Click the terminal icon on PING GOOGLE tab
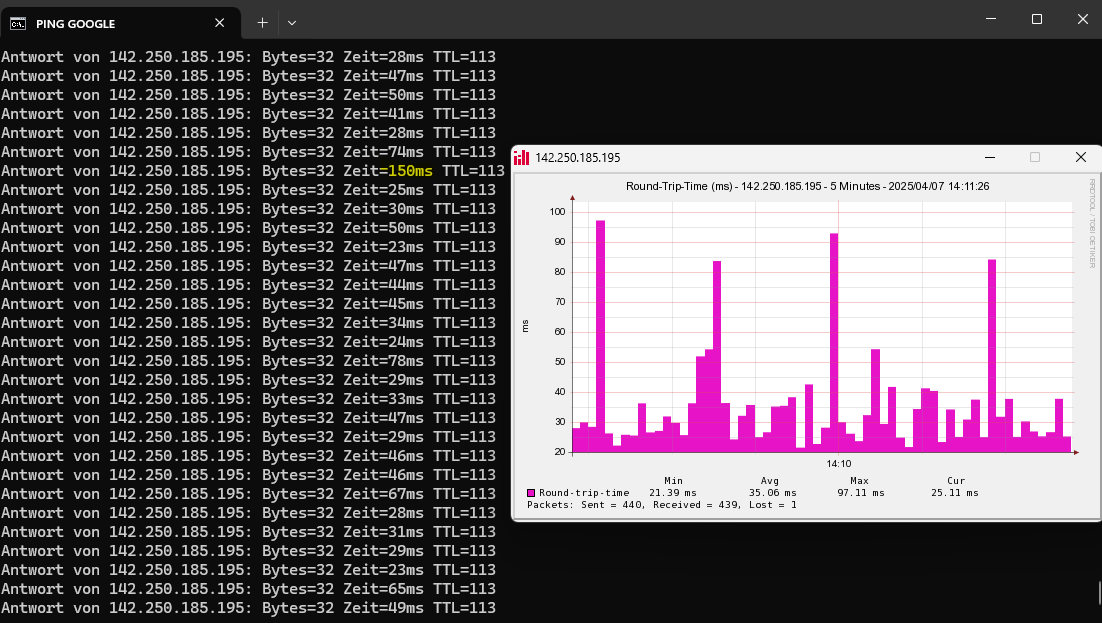Image resolution: width=1102 pixels, height=623 pixels. click(18, 24)
